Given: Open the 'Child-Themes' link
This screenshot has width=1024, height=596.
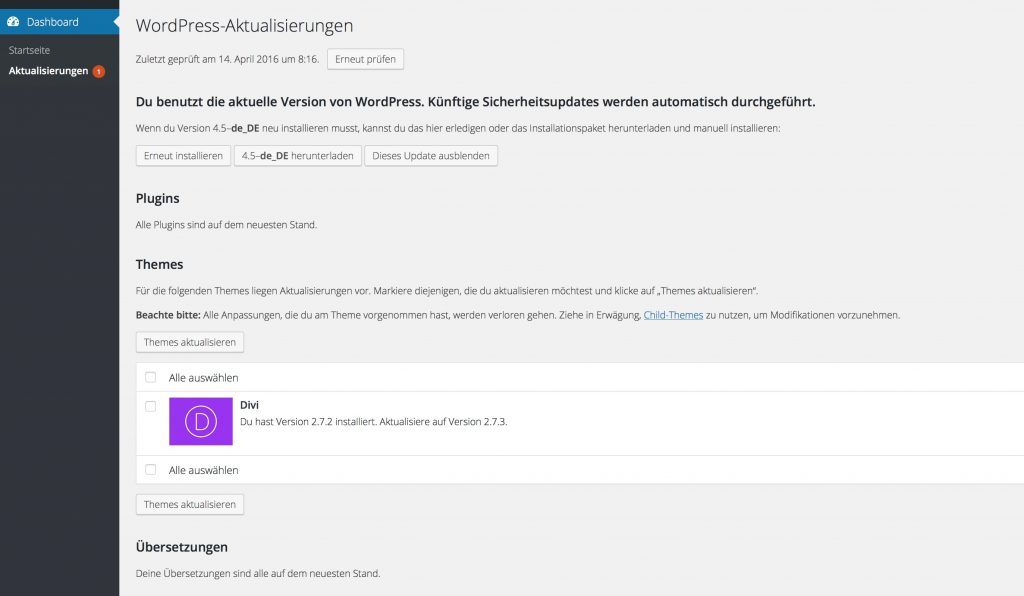Looking at the screenshot, I should pos(670,315).
